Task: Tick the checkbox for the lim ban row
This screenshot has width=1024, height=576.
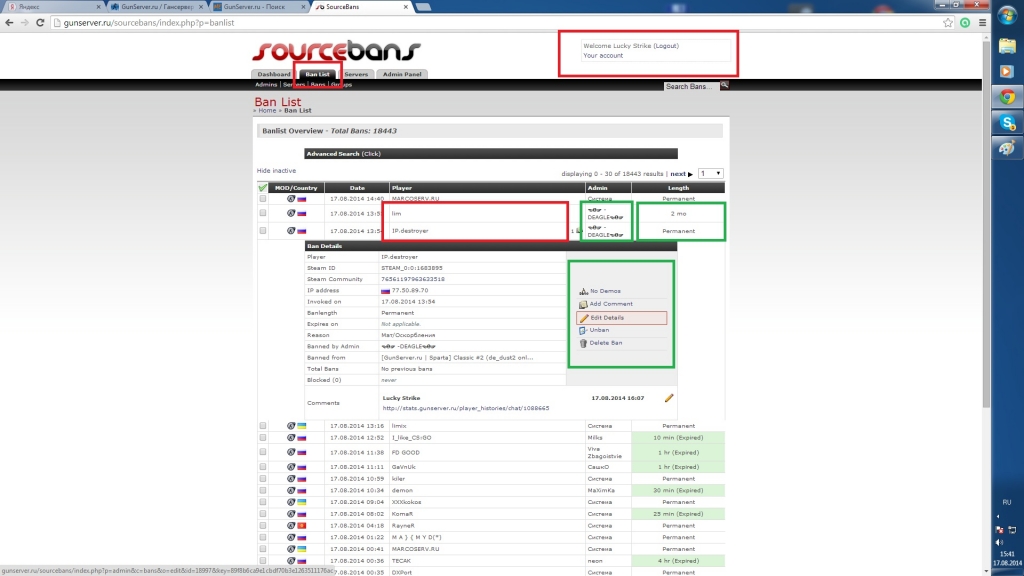Action: 263,213
